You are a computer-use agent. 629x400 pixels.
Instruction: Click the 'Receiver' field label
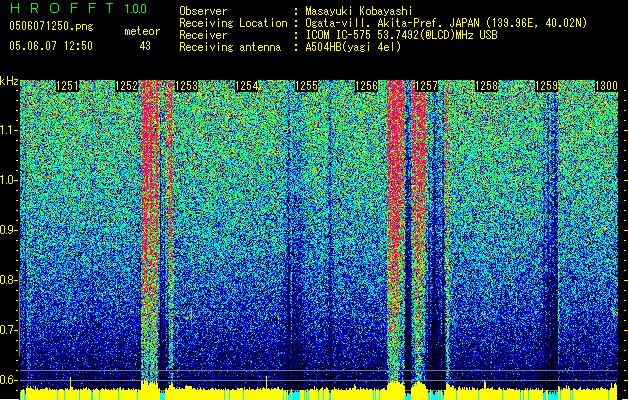pos(203,35)
